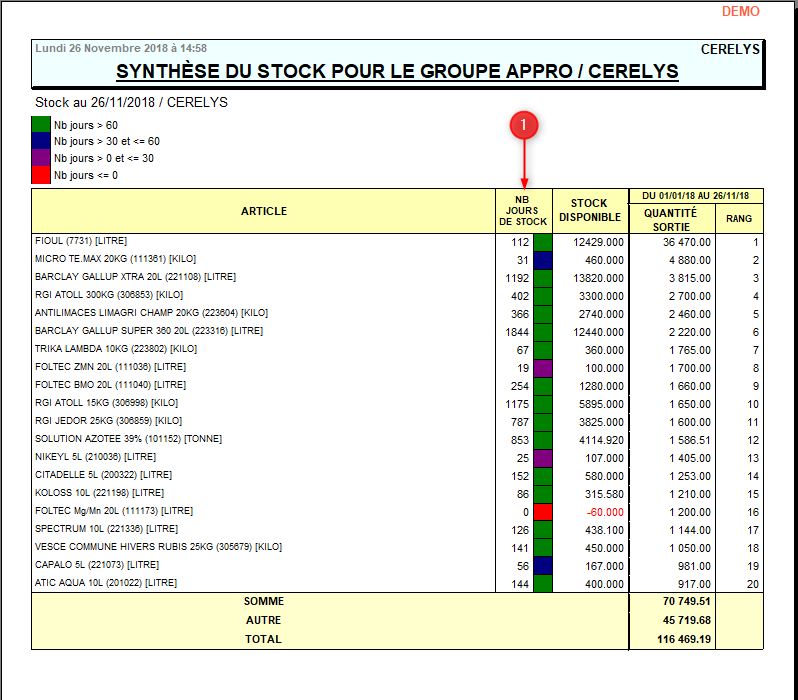Click the green legend swatch for Nb jours > 60

tap(41, 125)
